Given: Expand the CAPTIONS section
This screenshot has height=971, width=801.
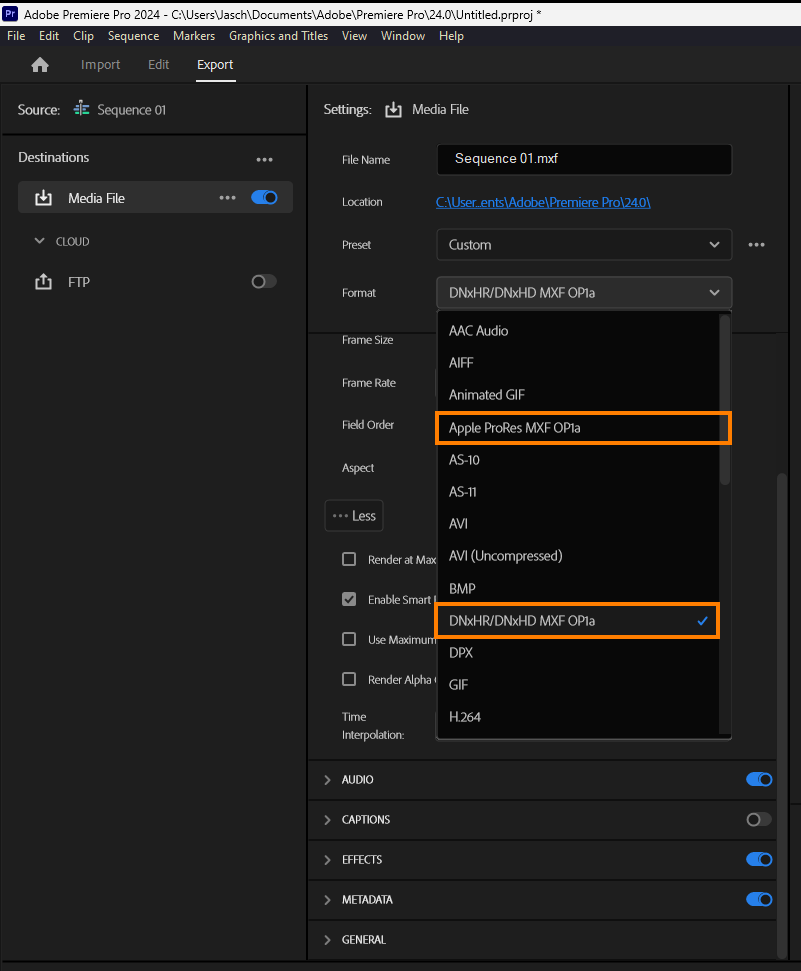Looking at the screenshot, I should click(x=328, y=820).
